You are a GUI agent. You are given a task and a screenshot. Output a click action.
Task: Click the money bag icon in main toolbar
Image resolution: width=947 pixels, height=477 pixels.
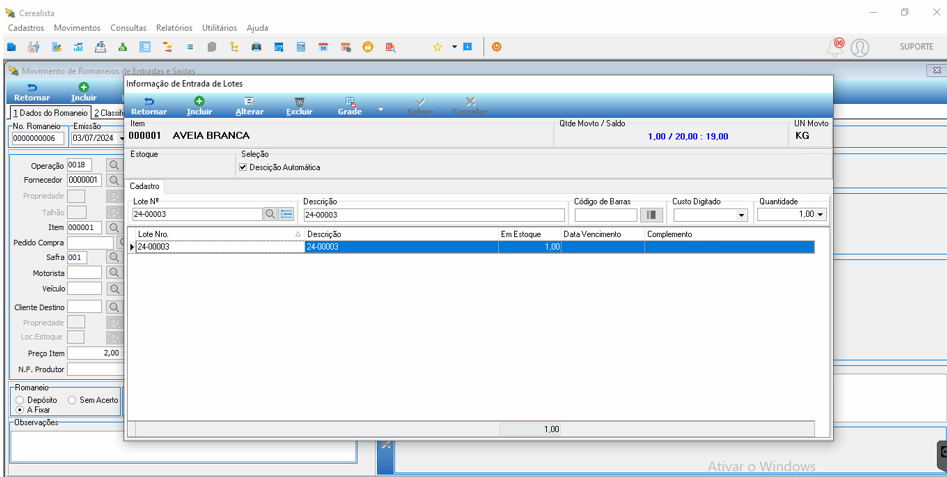tap(123, 46)
